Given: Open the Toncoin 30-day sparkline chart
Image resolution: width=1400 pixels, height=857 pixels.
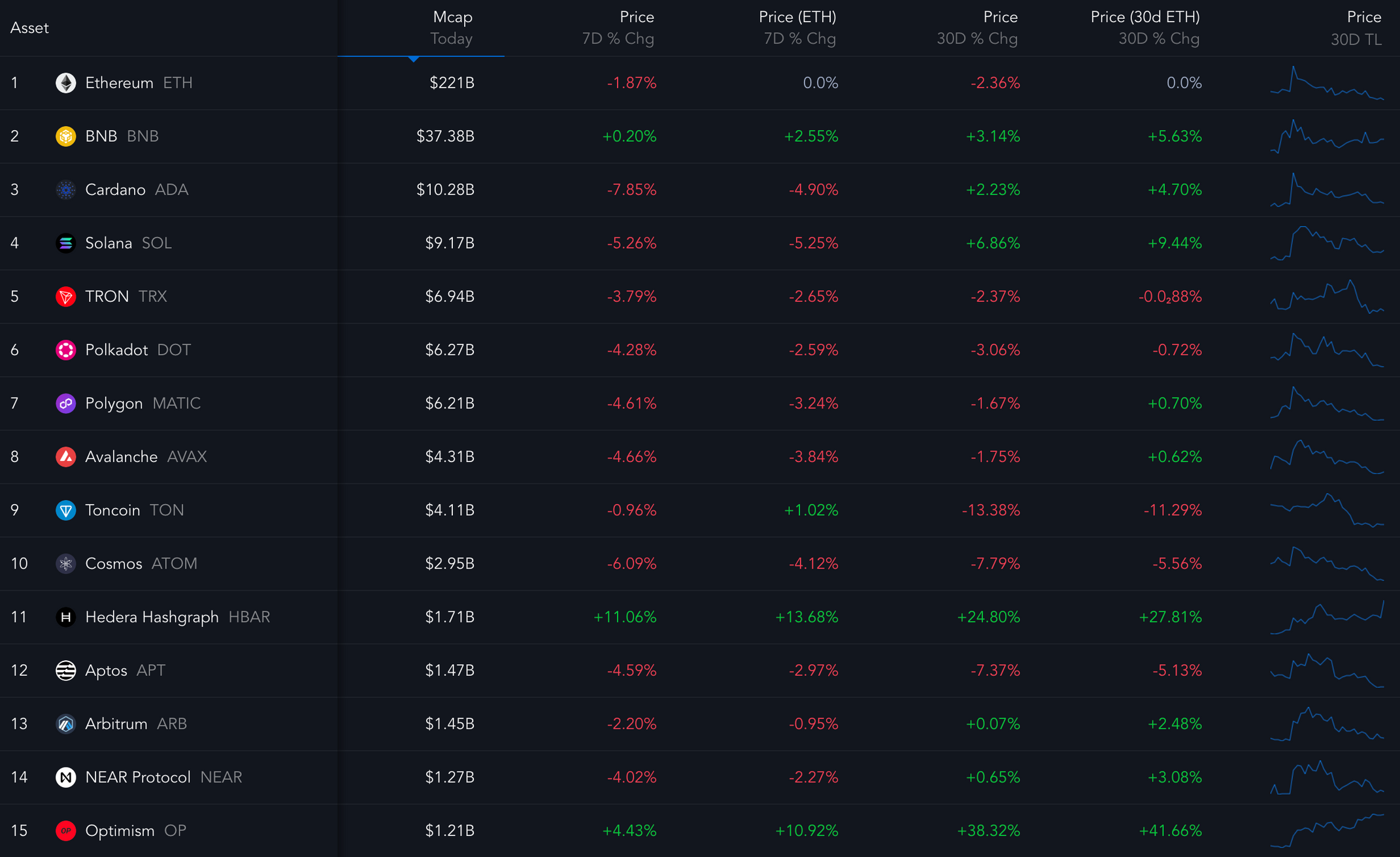Looking at the screenshot, I should coord(1327,510).
